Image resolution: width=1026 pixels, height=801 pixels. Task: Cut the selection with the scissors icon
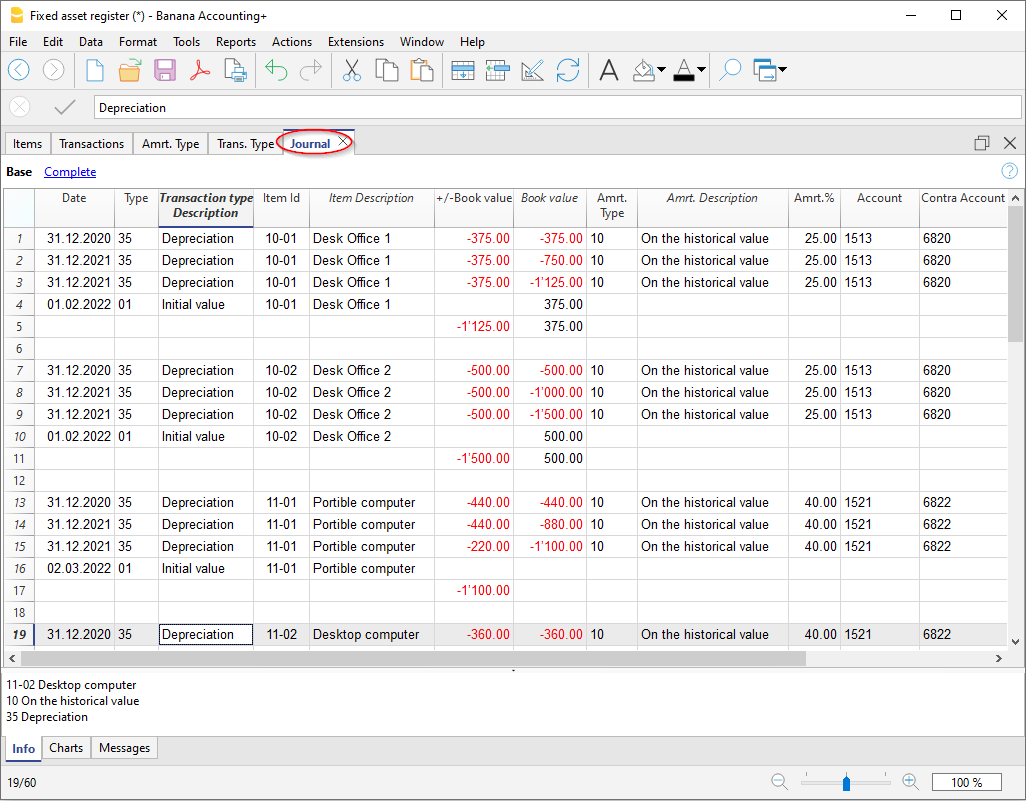point(352,70)
